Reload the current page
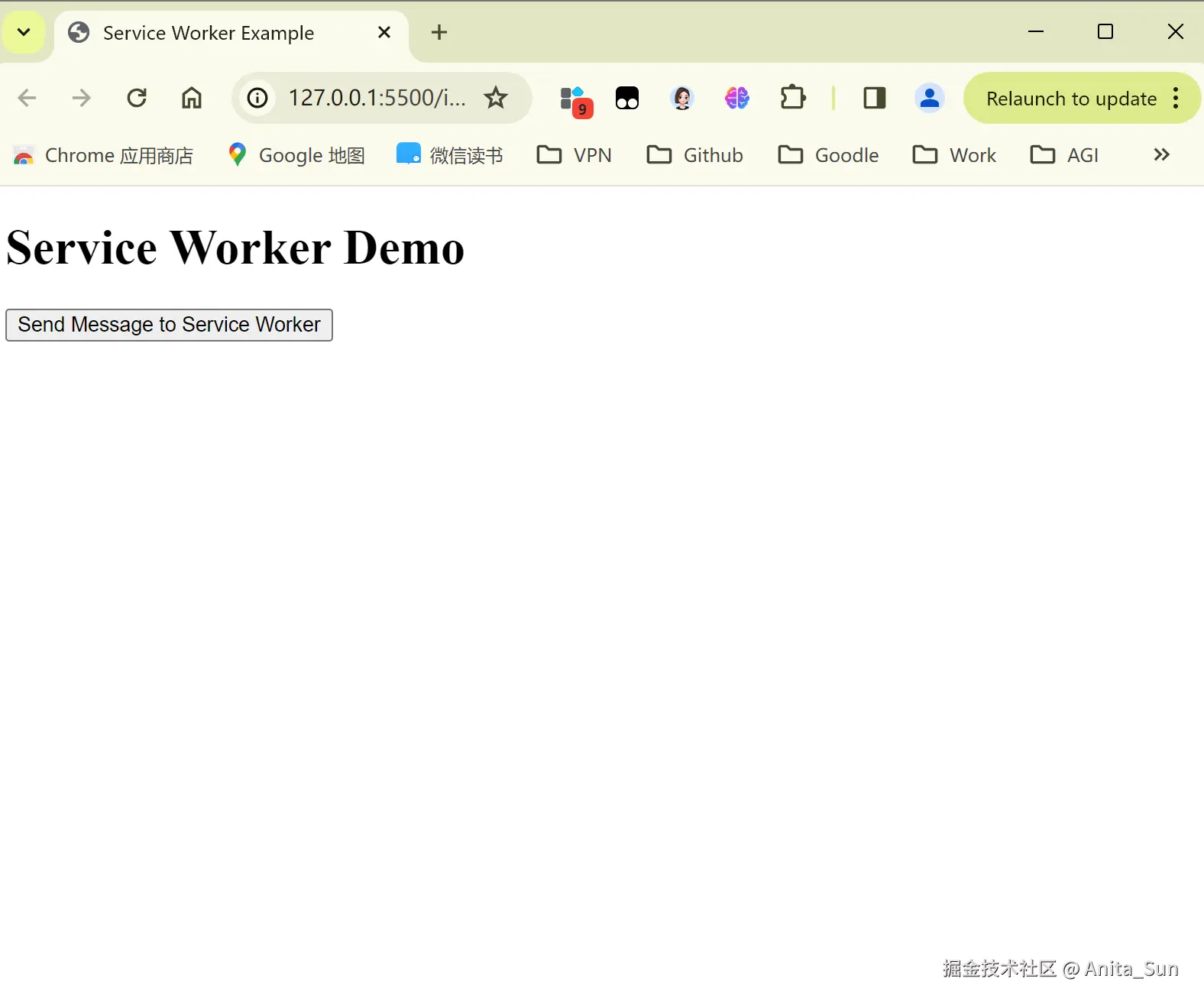The width and height of the screenshot is (1204, 1004). (137, 98)
